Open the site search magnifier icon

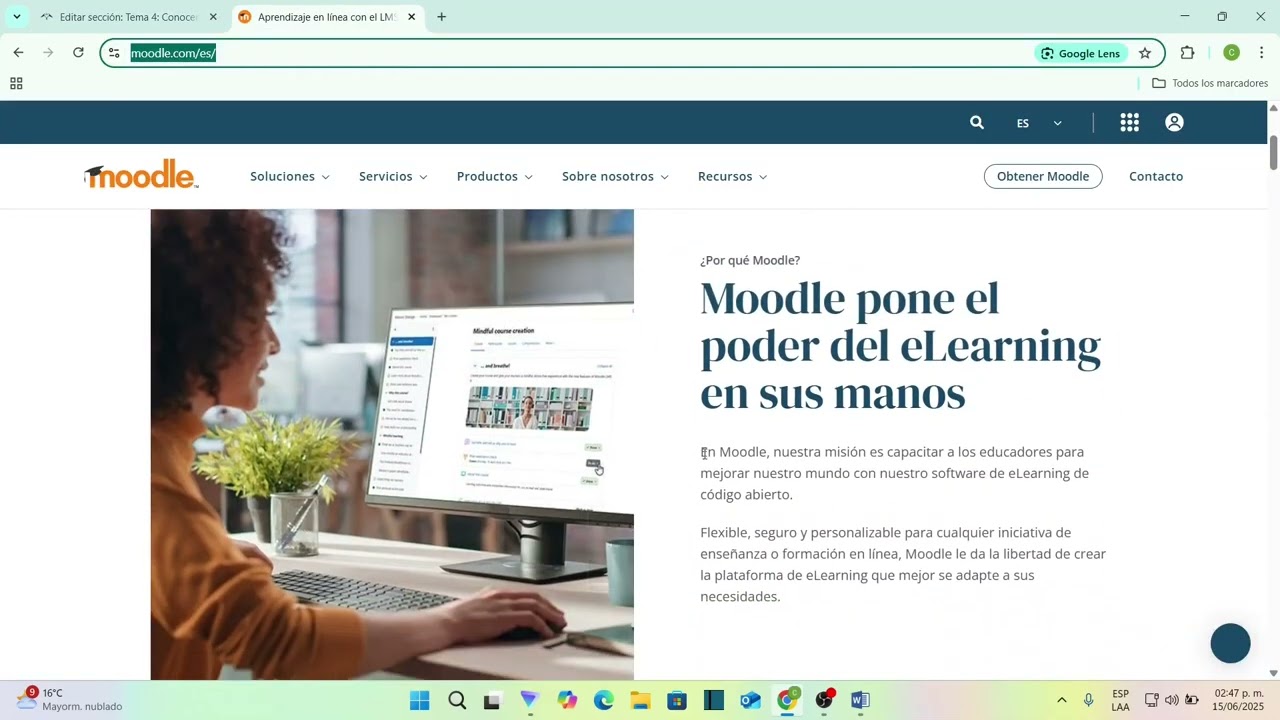(x=977, y=122)
